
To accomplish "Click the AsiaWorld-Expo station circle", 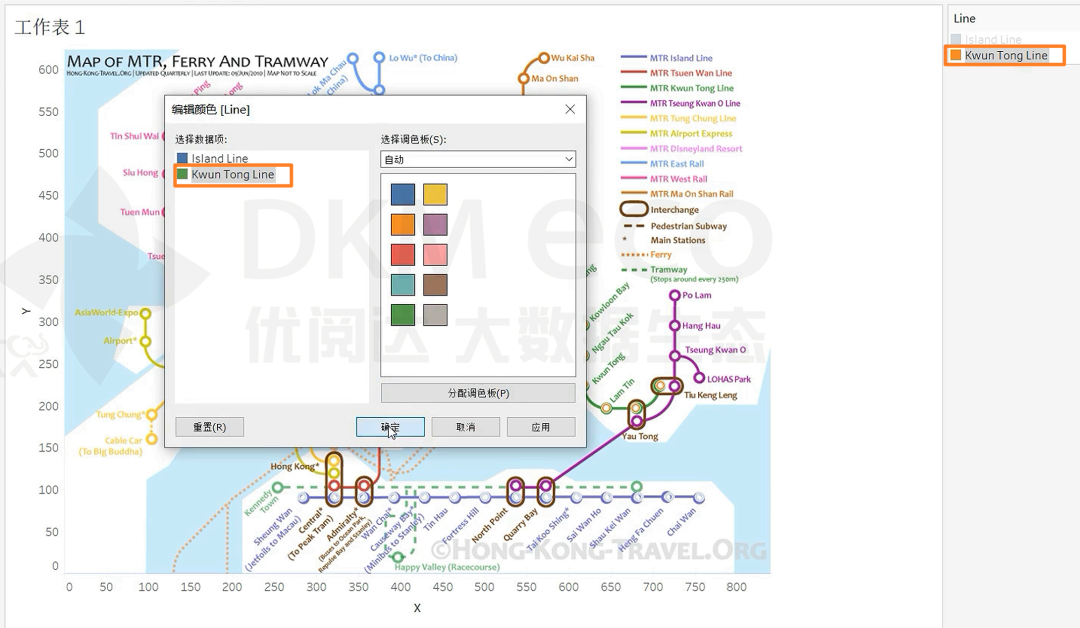I will coord(145,313).
